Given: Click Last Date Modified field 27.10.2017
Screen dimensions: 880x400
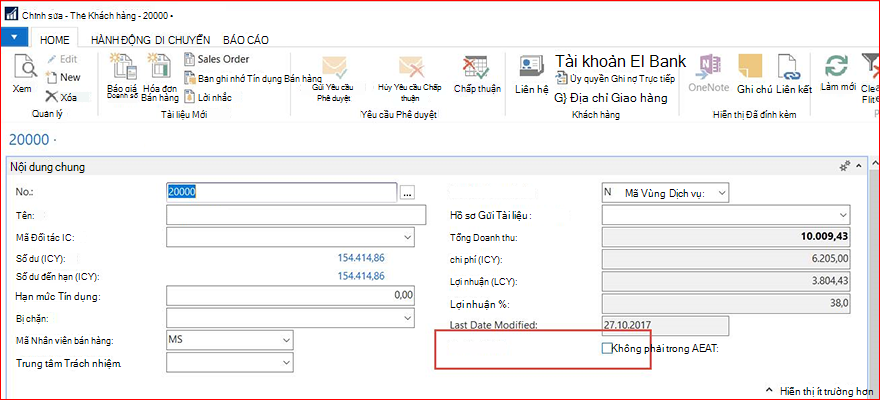Looking at the screenshot, I should [x=665, y=325].
